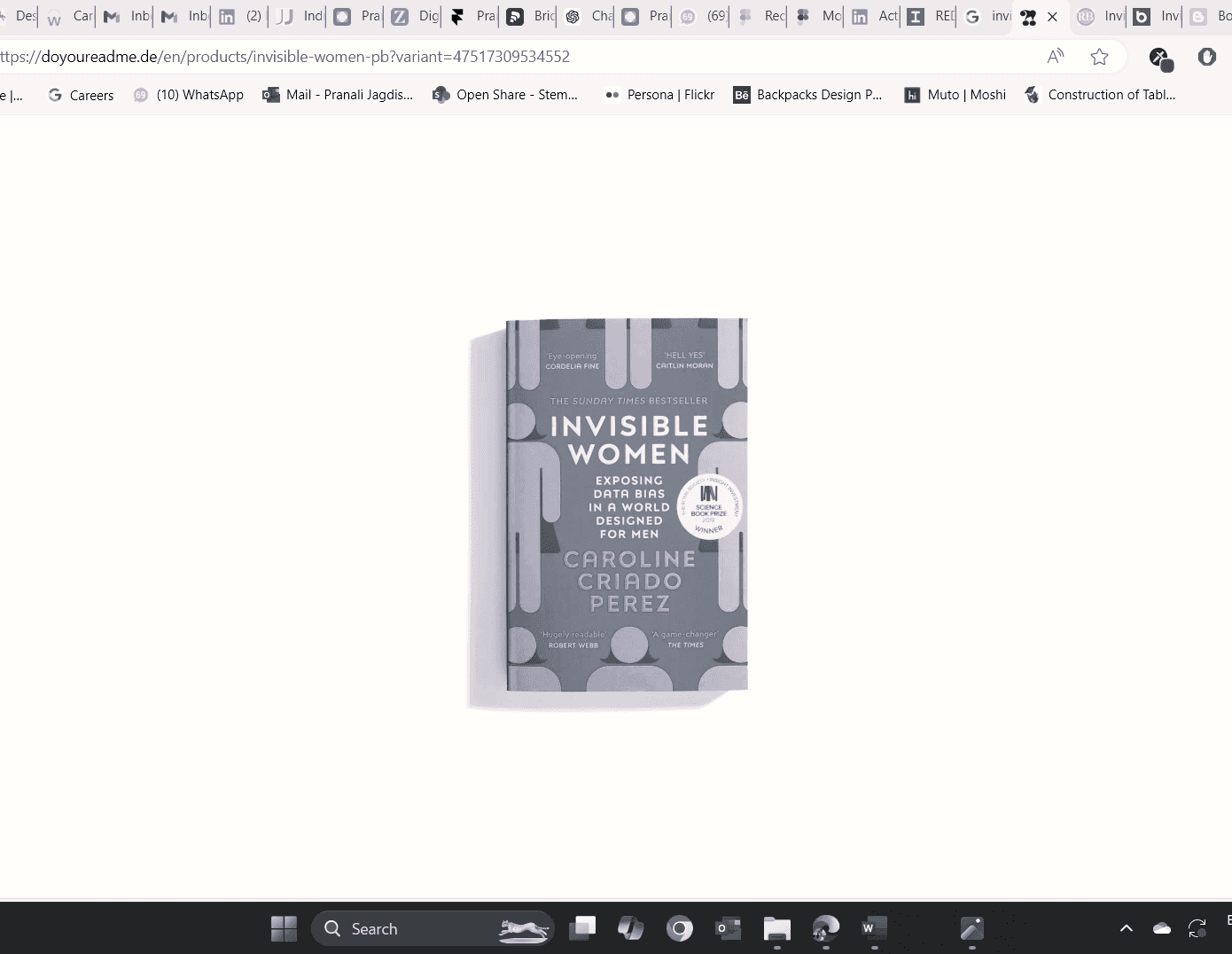This screenshot has width=1232, height=954.
Task: Activate the Read aloud icon in address bar
Action: point(1055,57)
